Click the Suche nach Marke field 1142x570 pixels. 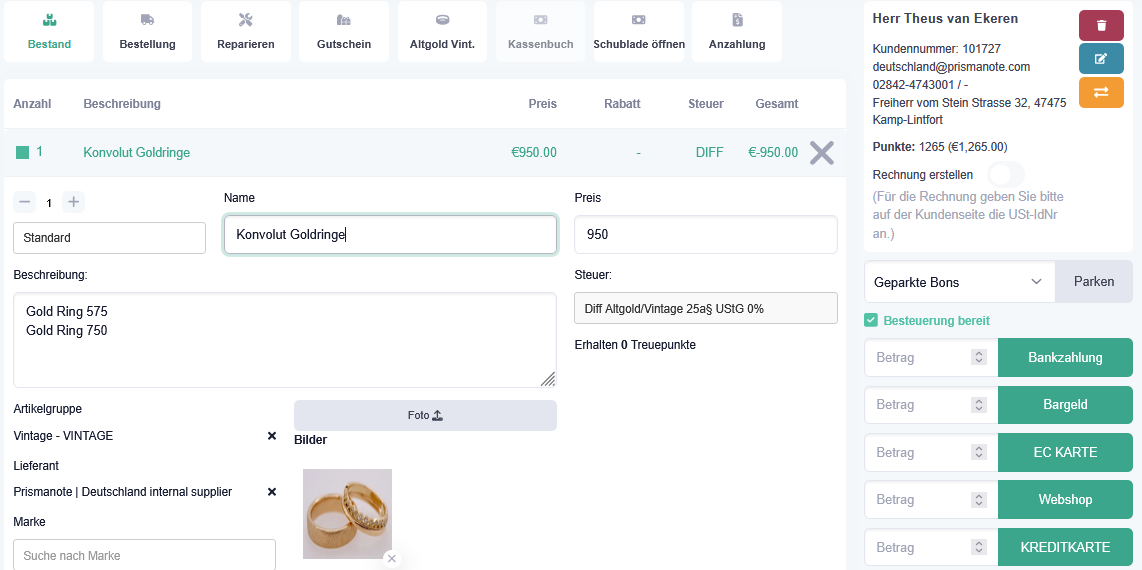(144, 555)
